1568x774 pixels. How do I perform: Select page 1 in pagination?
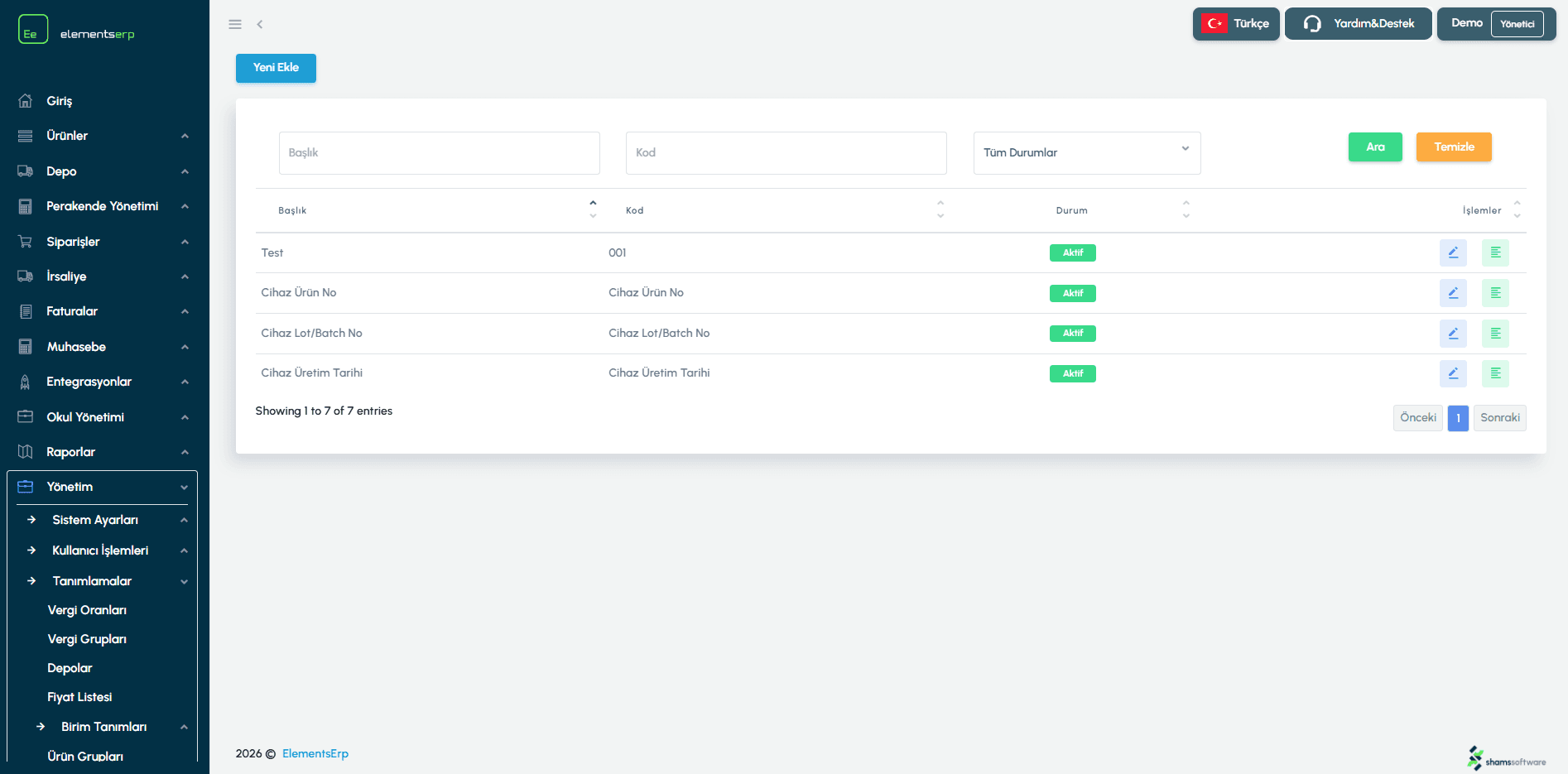point(1458,418)
